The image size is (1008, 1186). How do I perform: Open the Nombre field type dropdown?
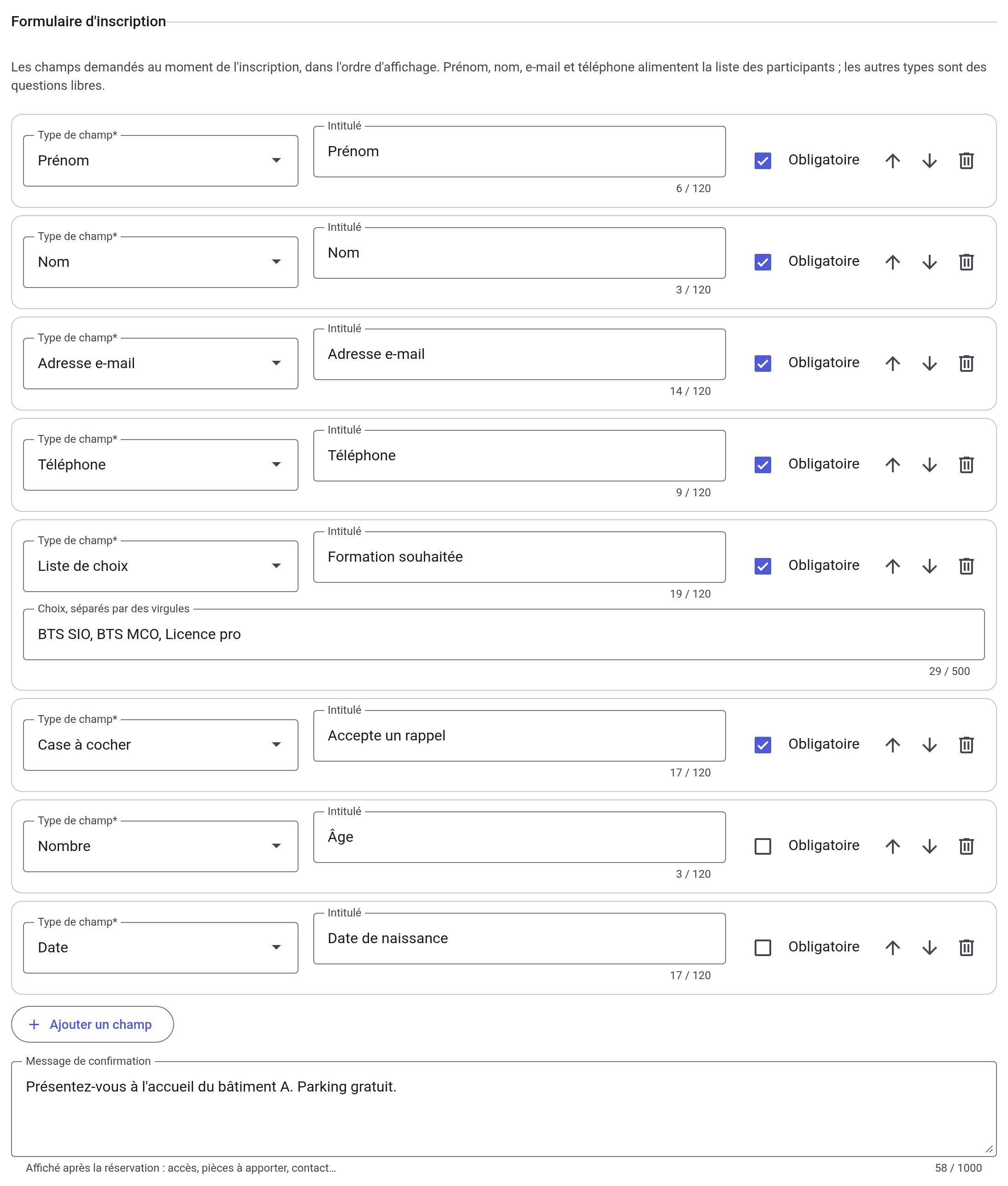[x=161, y=846]
